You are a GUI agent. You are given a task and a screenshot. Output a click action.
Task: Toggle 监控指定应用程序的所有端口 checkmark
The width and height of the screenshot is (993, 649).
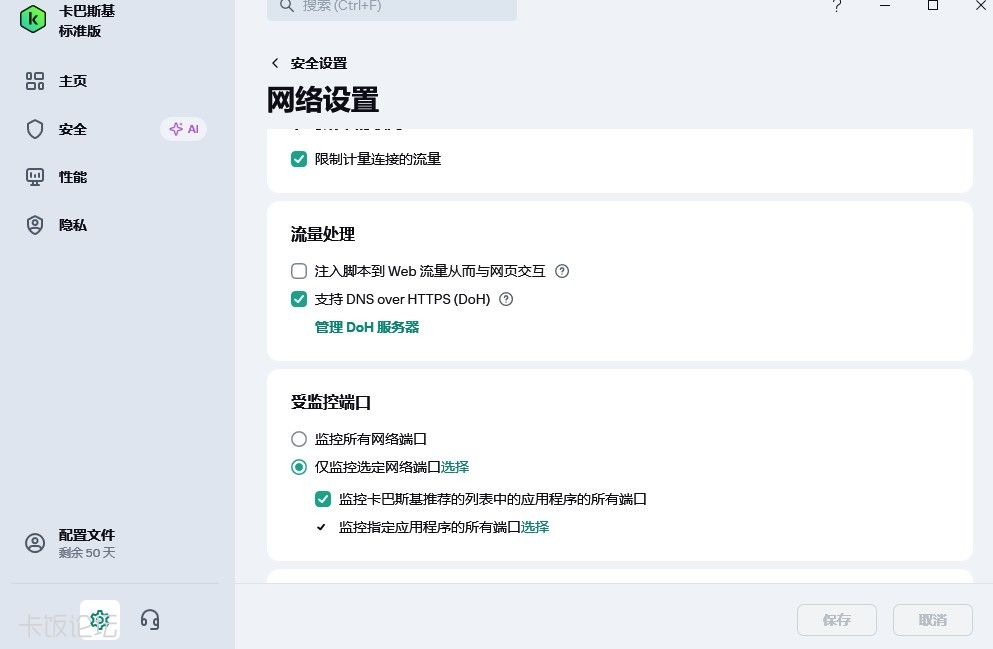coord(322,527)
